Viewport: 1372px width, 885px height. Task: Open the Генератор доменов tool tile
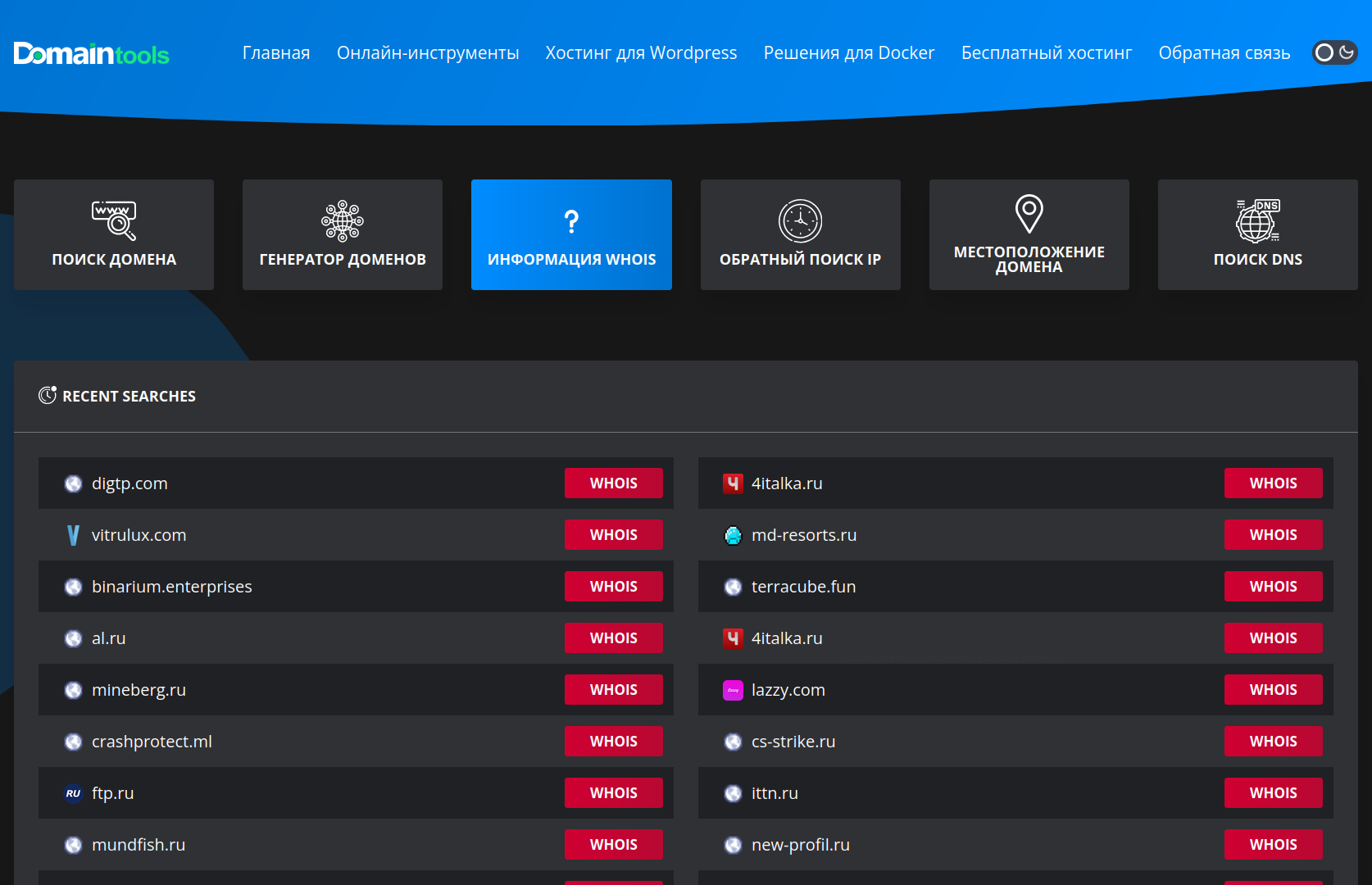click(x=343, y=234)
